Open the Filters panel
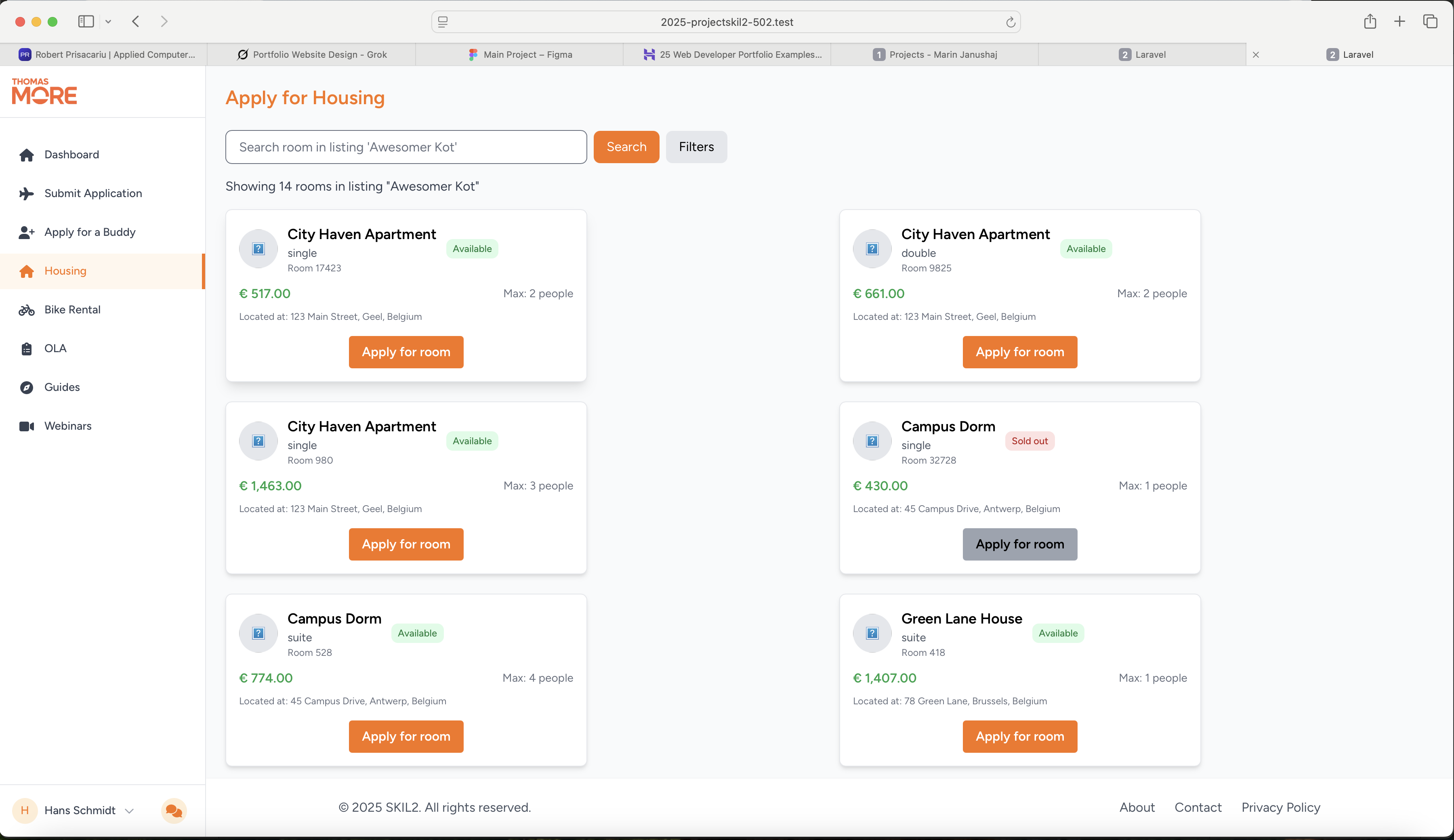This screenshot has height=840, width=1454. 696,147
